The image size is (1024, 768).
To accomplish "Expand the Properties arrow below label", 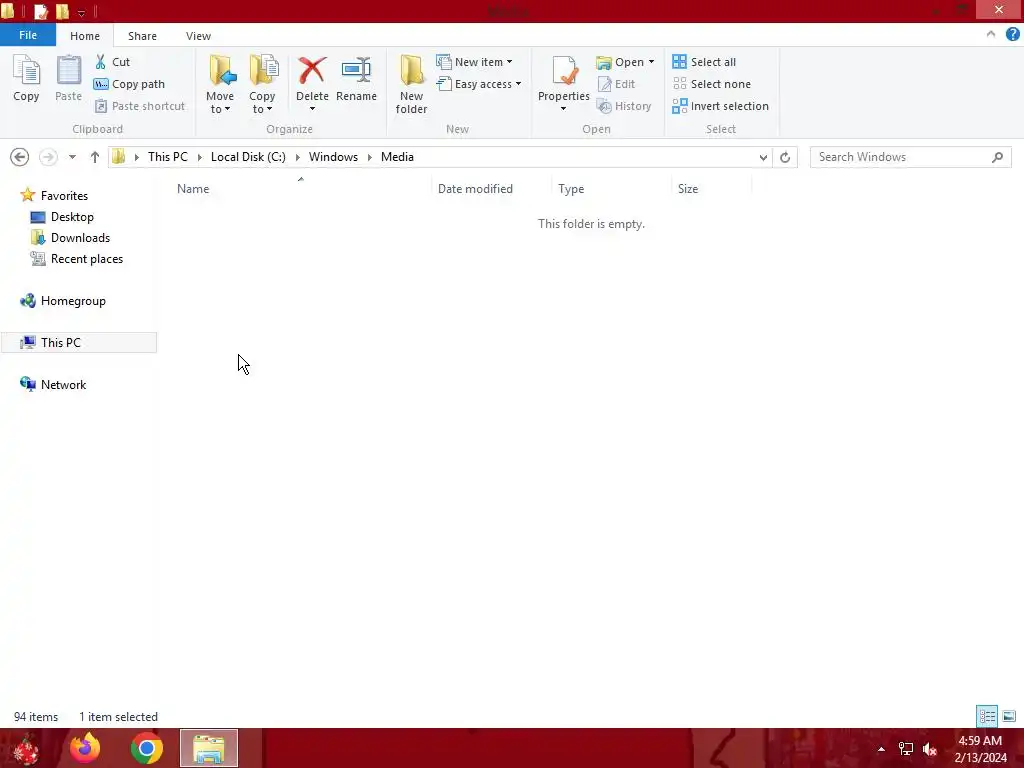I will click(x=564, y=108).
